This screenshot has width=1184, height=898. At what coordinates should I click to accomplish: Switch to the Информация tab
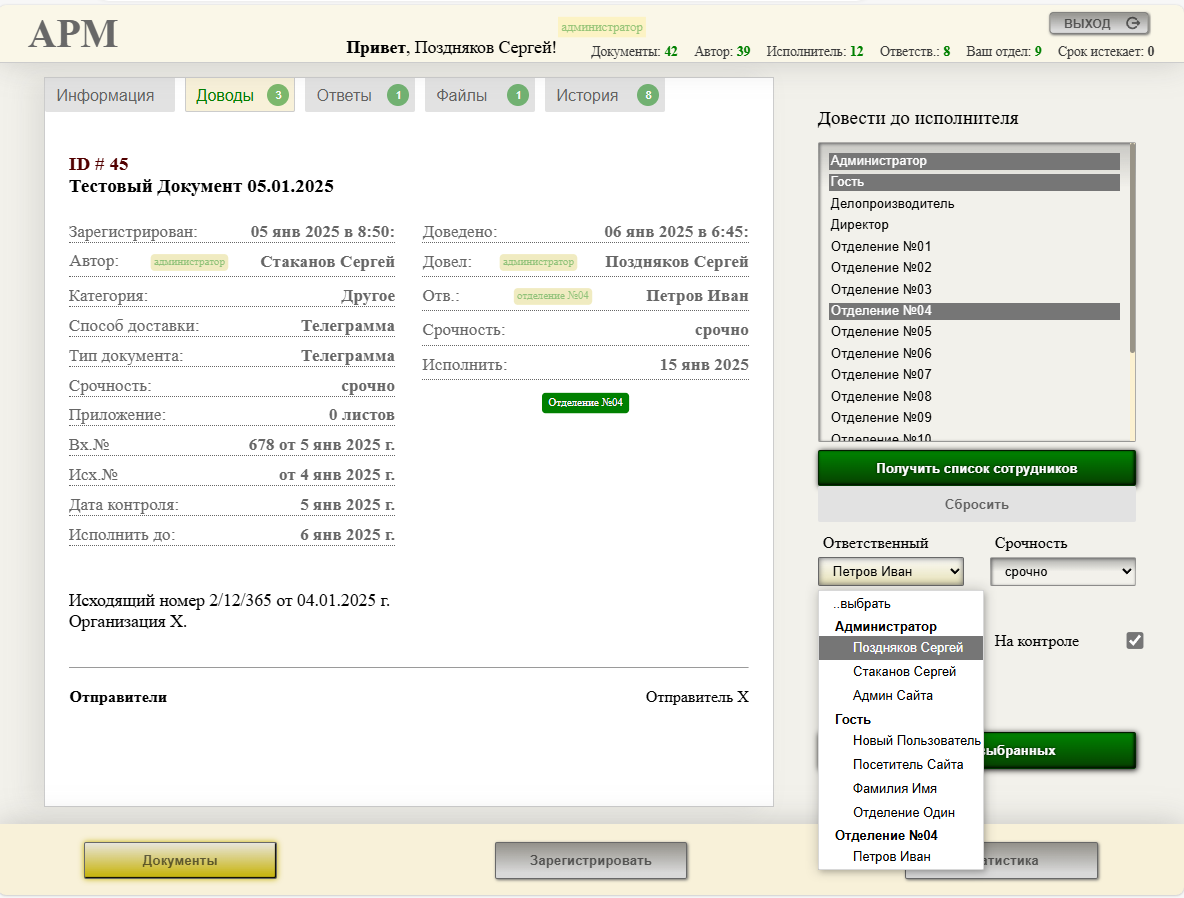tap(109, 95)
